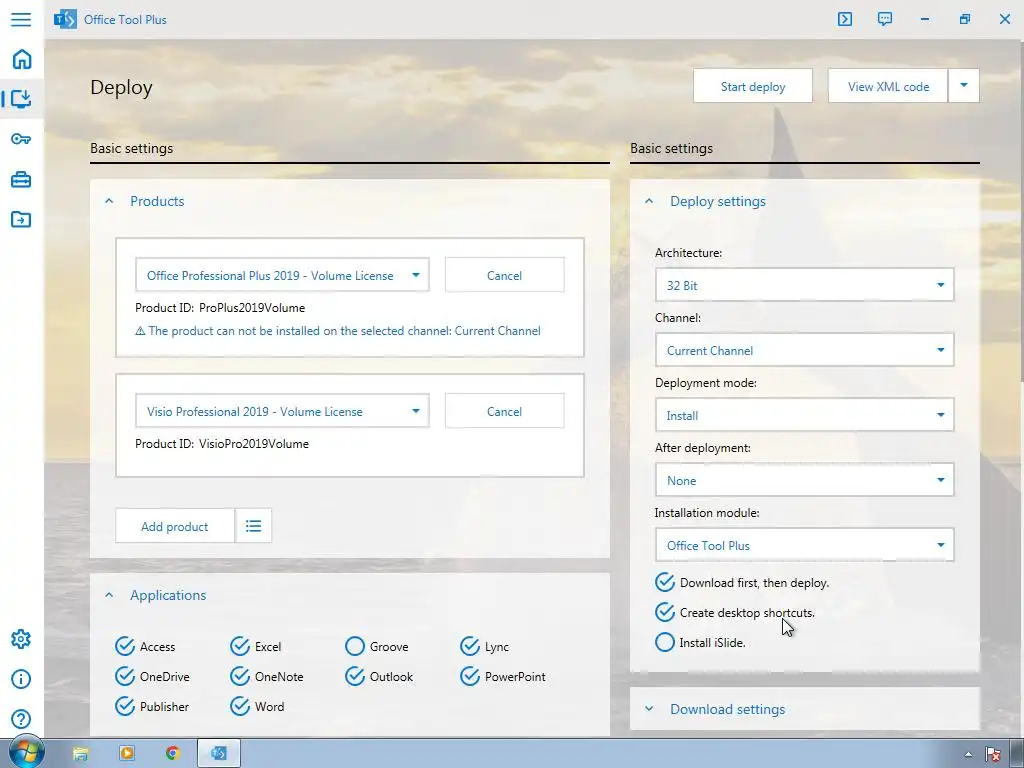Show hidden tray icons arrow
The image size is (1024, 768).
pyautogui.click(x=968, y=754)
